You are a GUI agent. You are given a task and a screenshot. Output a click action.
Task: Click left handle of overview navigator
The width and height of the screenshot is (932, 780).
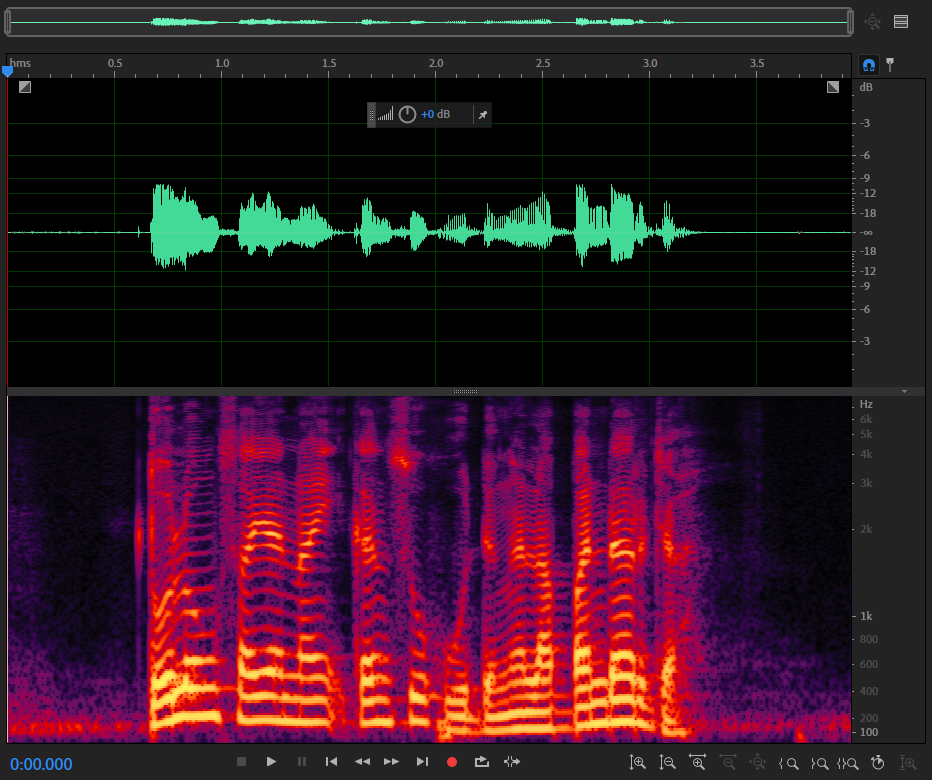click(x=7, y=22)
